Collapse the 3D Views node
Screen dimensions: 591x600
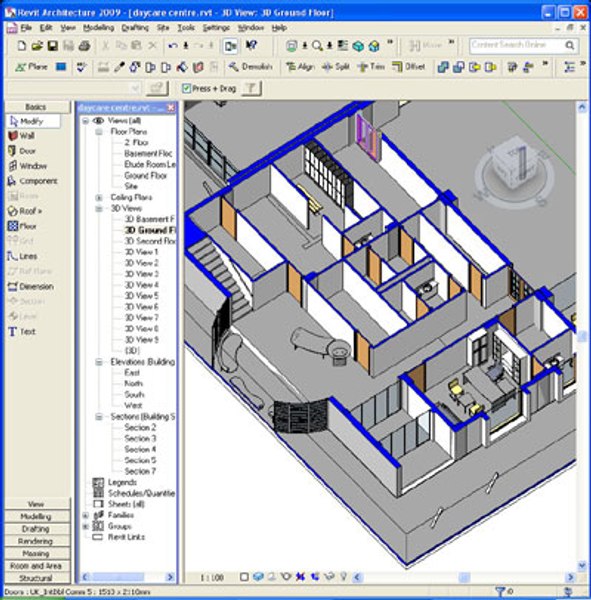tap(99, 209)
